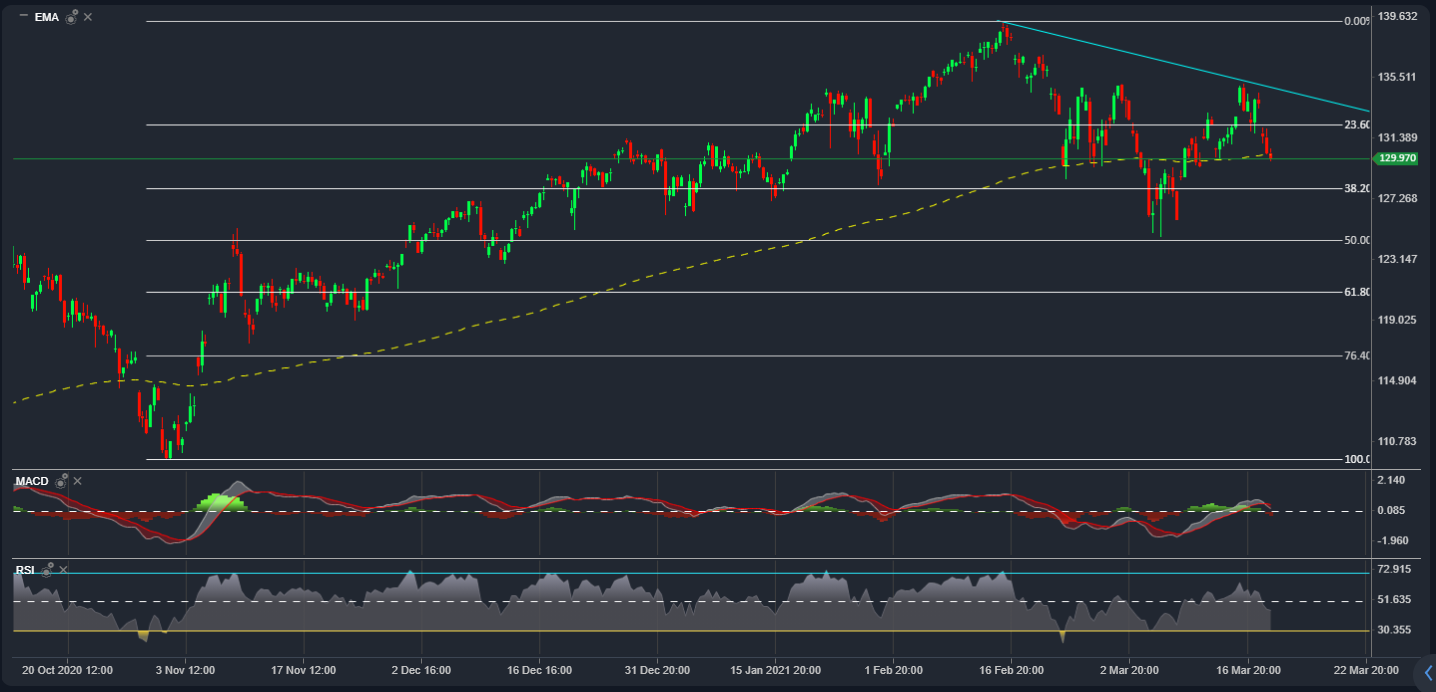The width and height of the screenshot is (1436, 692).
Task: Expand side panel with blue chevron
Action: [x=1428, y=673]
